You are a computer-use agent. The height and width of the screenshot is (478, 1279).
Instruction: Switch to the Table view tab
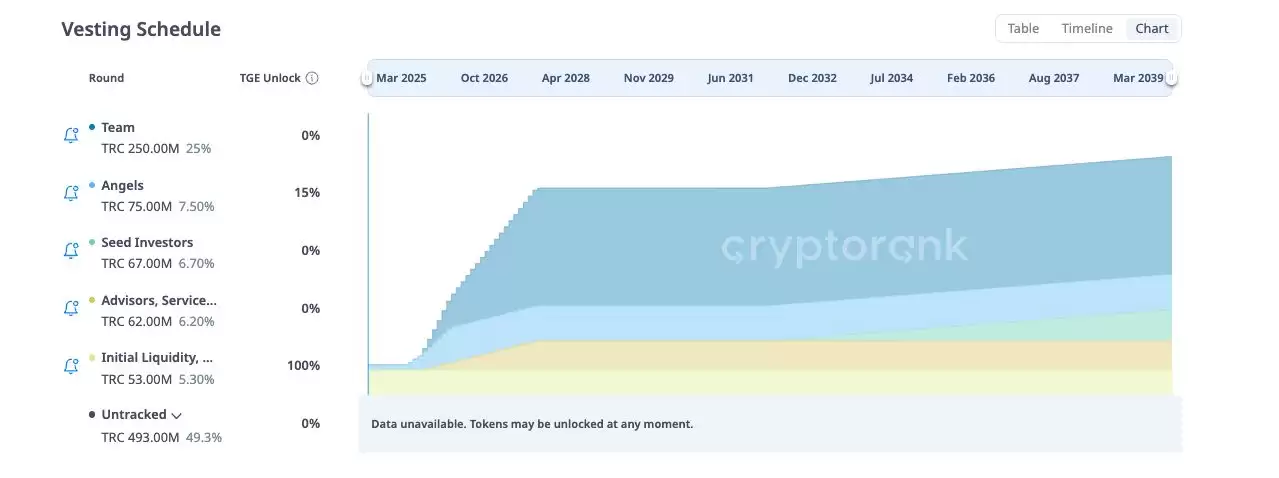tap(1023, 29)
